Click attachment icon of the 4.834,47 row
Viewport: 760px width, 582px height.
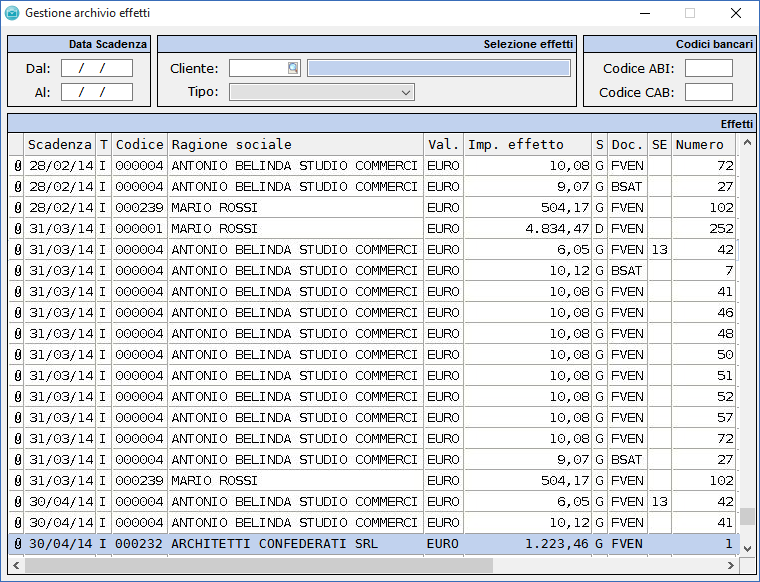17,228
